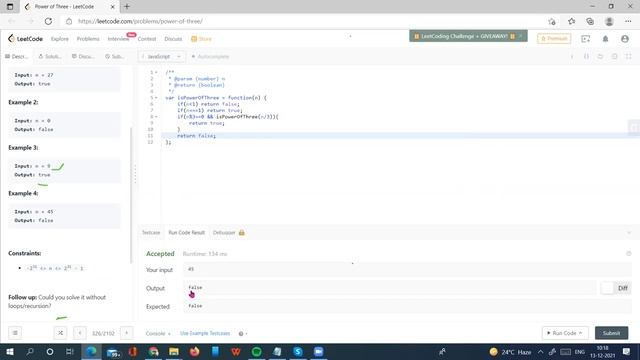Image resolution: width=640 pixels, height=360 pixels.
Task: Go to Explore page
Action: (60, 39)
